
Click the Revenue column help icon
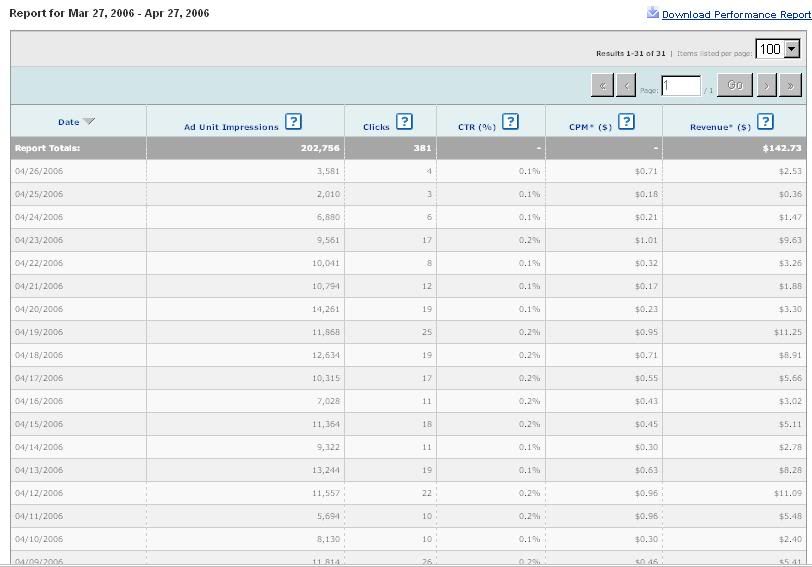(765, 122)
